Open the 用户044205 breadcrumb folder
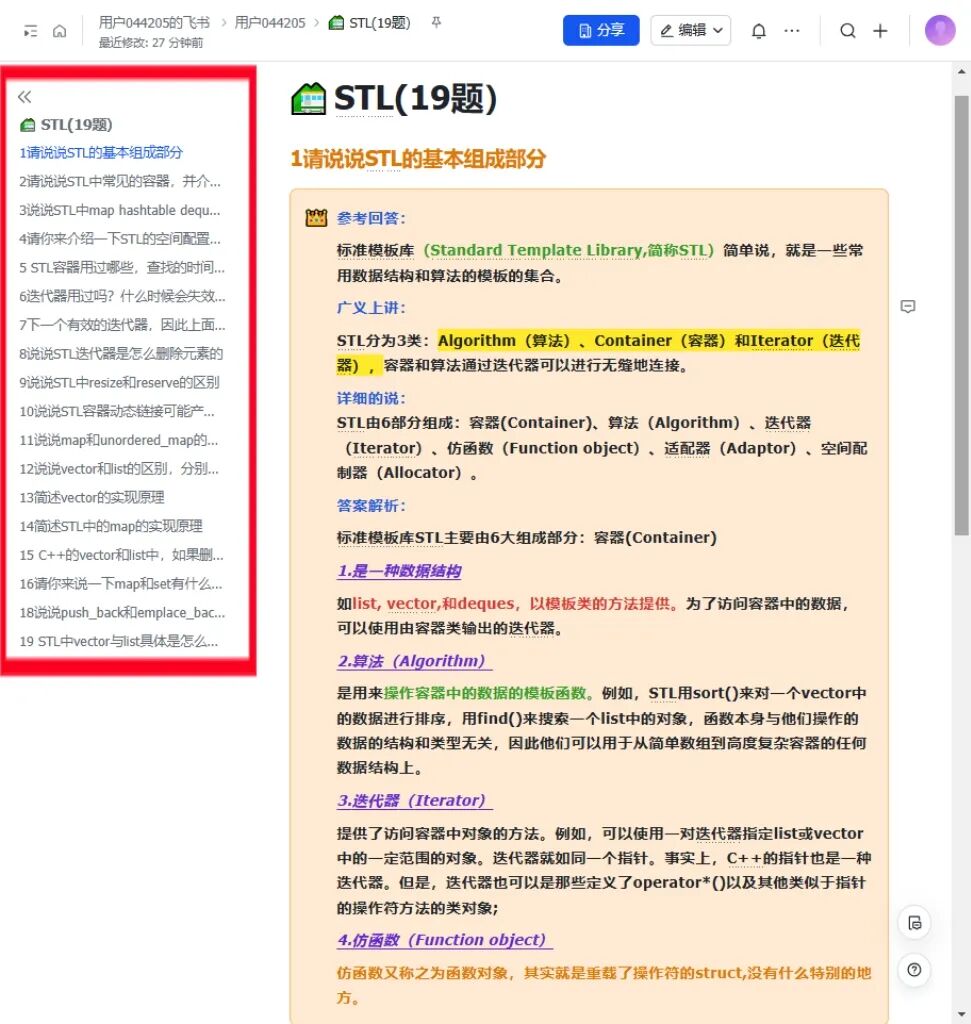 [270, 23]
